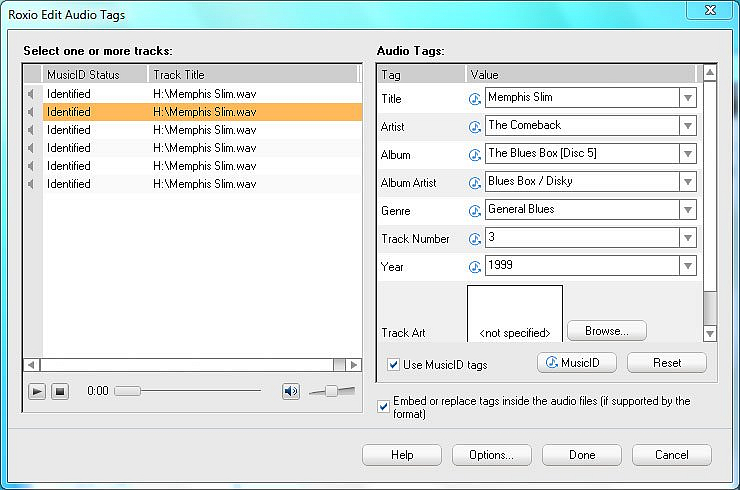The image size is (740, 490).
Task: Expand the Year dropdown showing 1999
Action: [687, 266]
